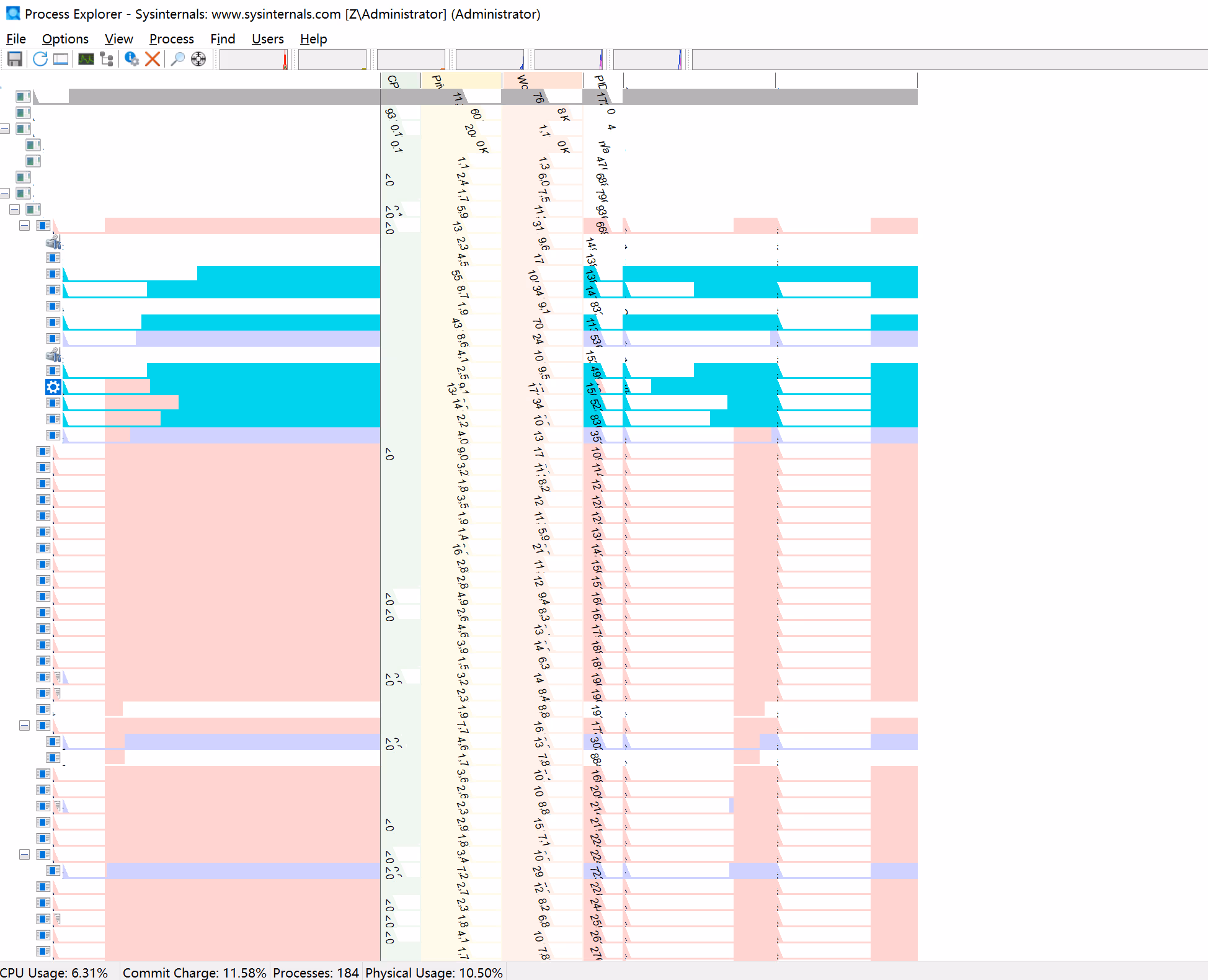Collapse the bottommost tree minus box

coord(24,855)
